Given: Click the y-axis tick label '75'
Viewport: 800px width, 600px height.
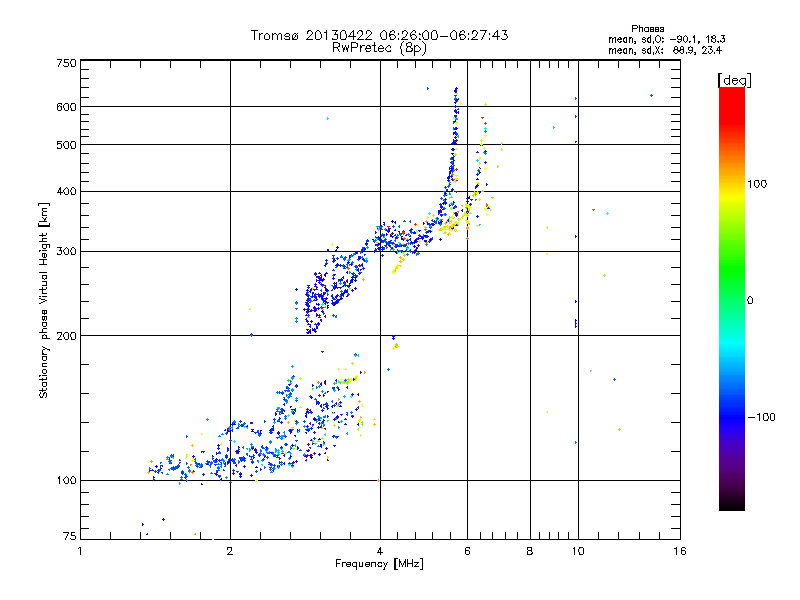Looking at the screenshot, I should click(70, 536).
